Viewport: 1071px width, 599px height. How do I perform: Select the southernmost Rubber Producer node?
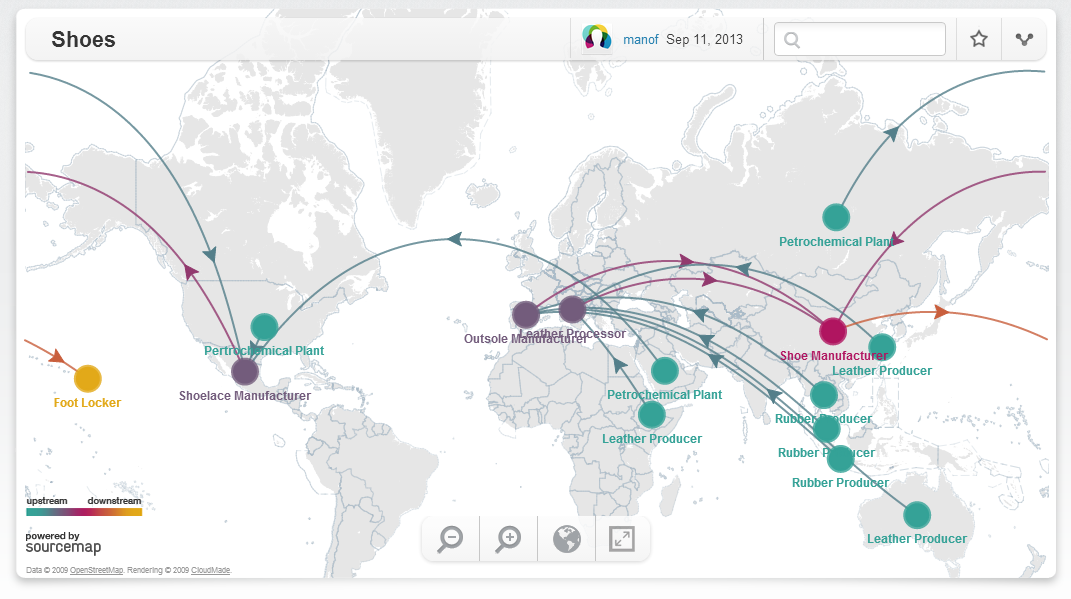[840, 458]
